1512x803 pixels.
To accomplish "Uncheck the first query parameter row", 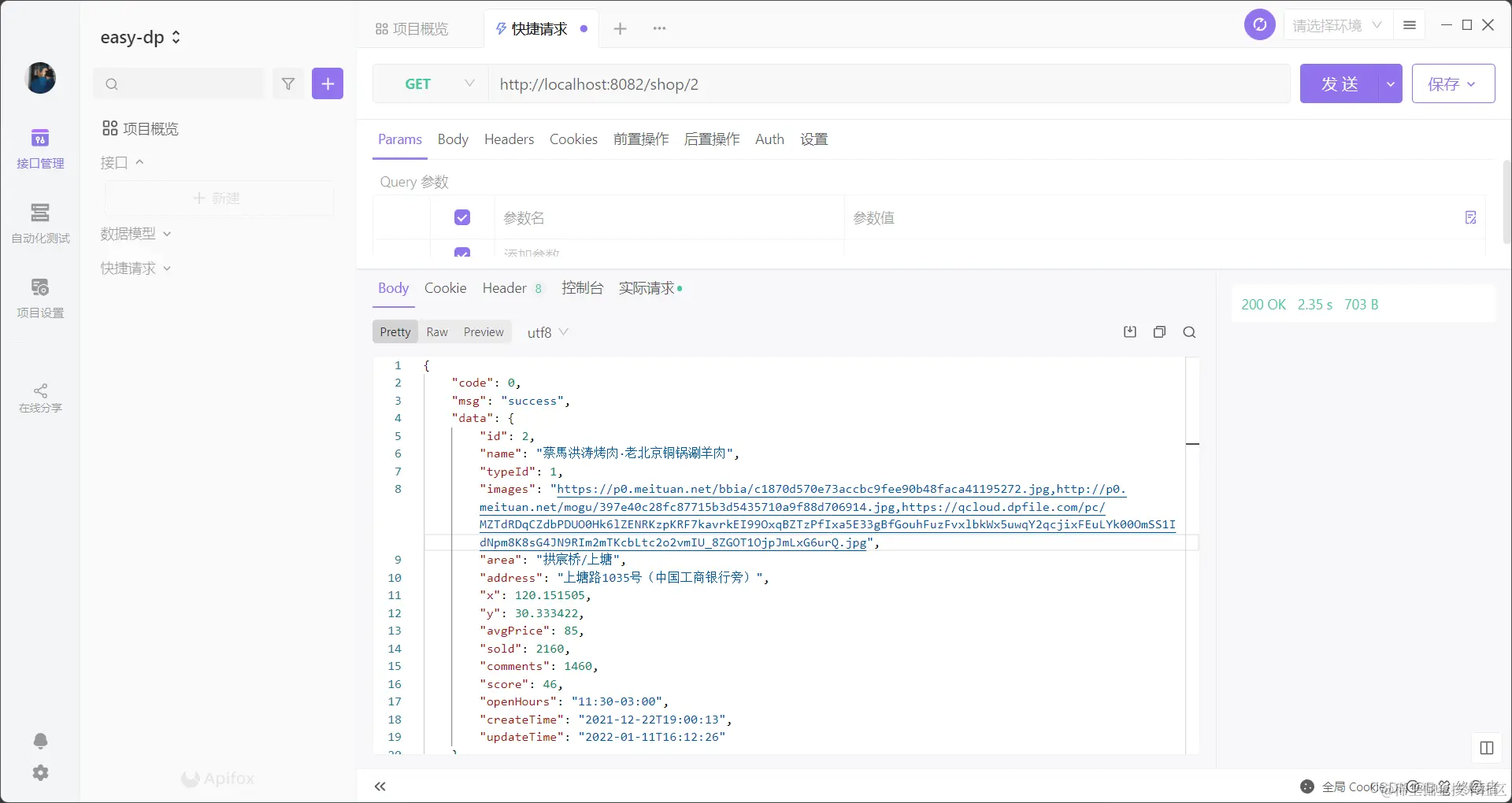I will pos(461,252).
